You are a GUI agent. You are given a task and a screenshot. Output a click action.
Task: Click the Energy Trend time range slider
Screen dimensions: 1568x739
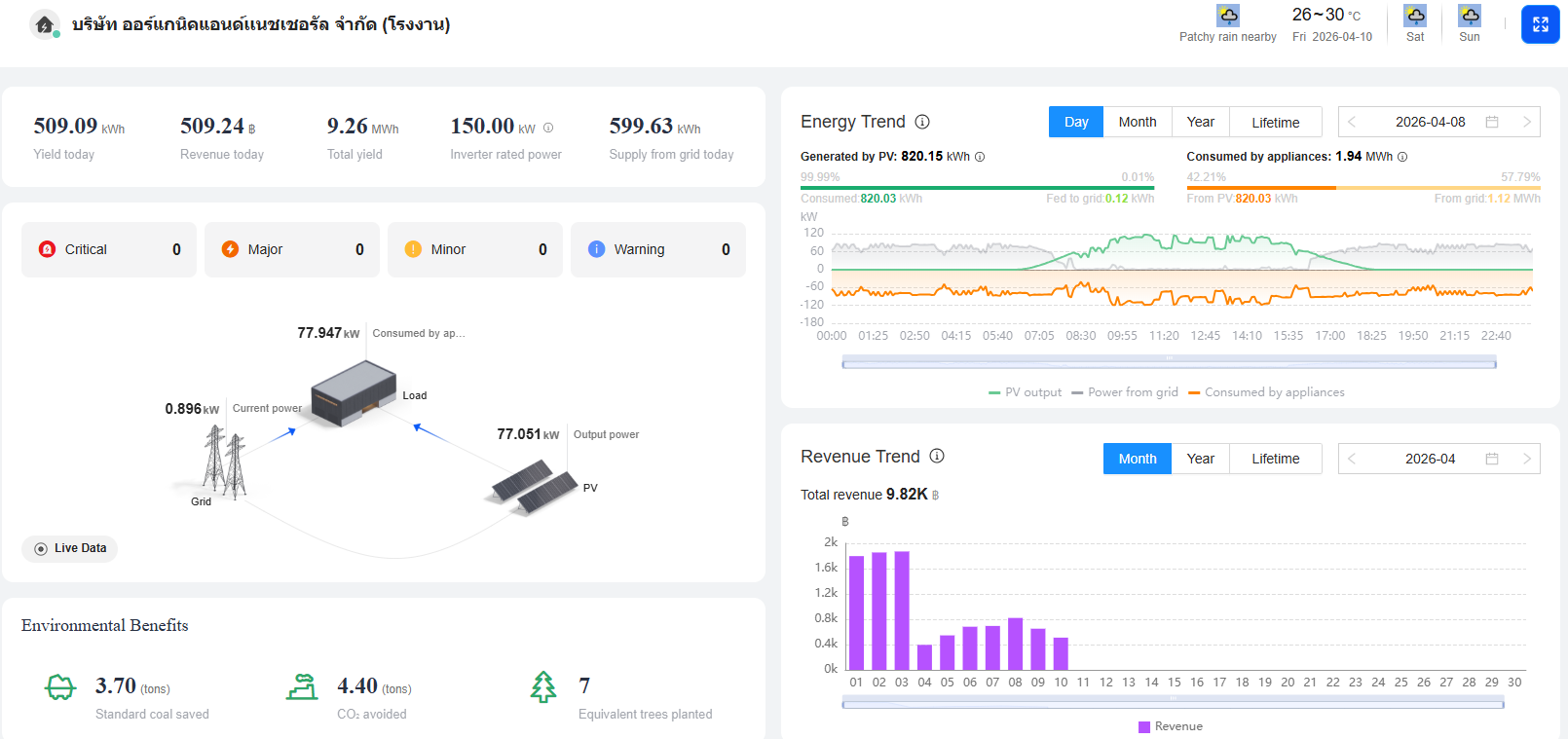(1169, 363)
